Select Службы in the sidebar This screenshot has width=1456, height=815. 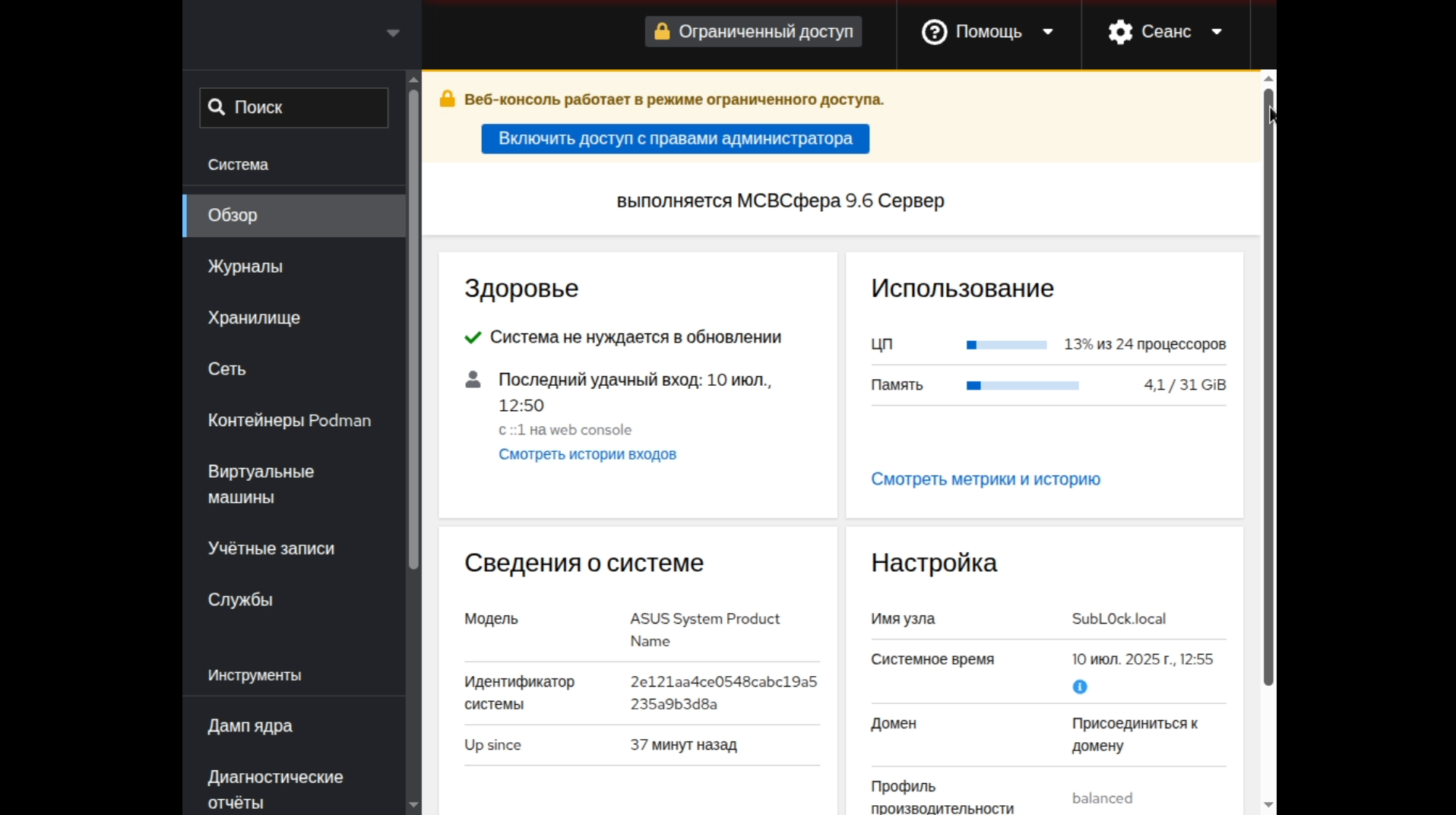(x=240, y=600)
